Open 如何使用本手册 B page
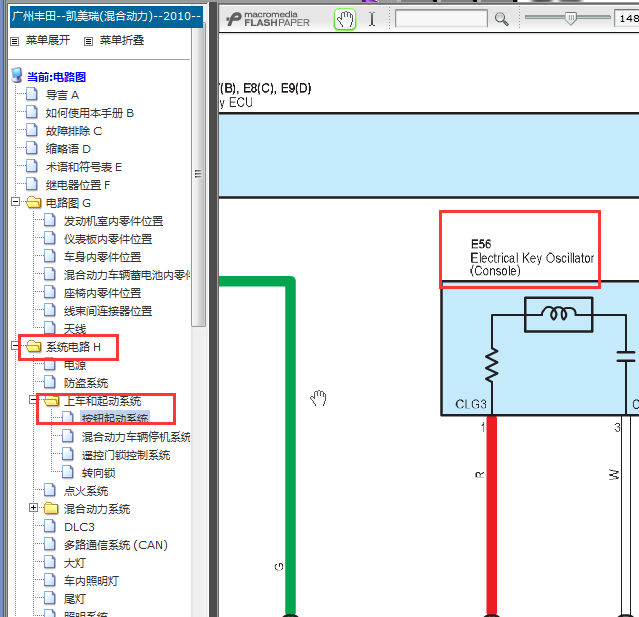The image size is (639, 617). click(x=90, y=113)
